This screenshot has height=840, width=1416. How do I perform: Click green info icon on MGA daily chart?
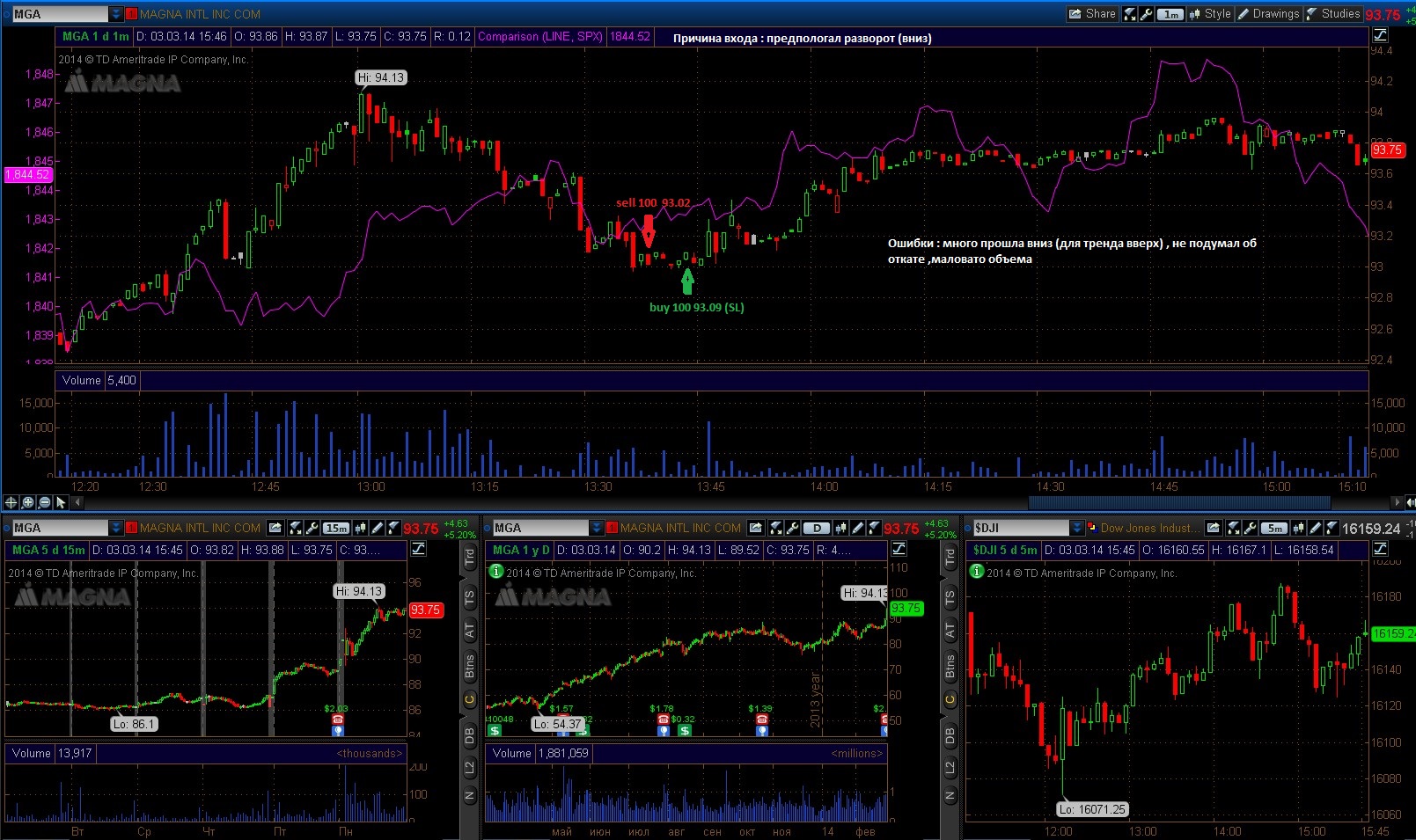point(495,572)
